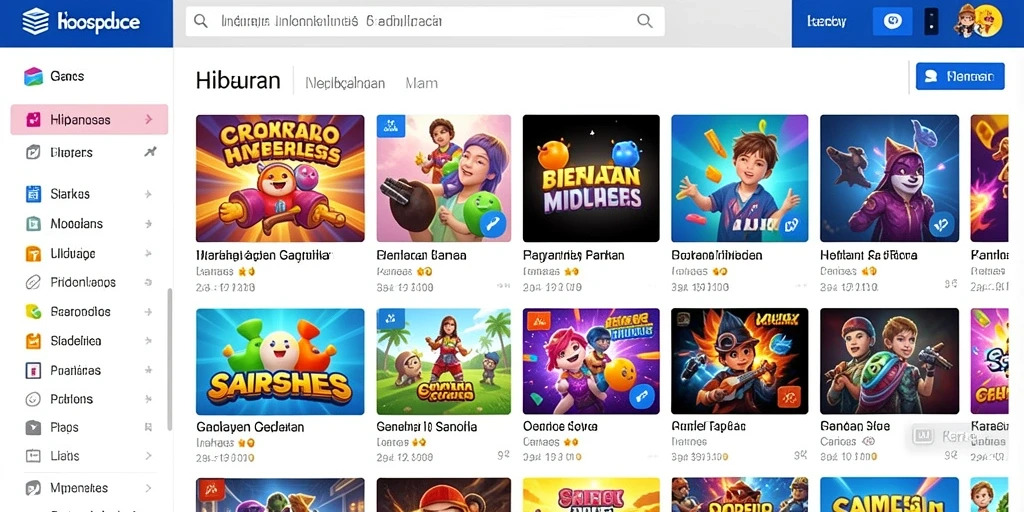
Task: Select the Games cube icon in sidebar
Action: [x=33, y=76]
